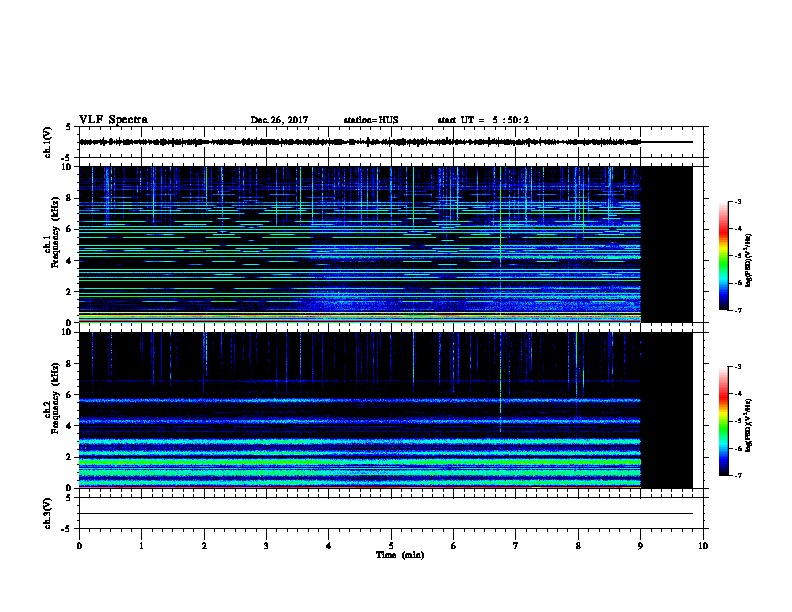Click the "-5" tick on ch.3(V) axis
The image size is (792, 612).
[67, 529]
